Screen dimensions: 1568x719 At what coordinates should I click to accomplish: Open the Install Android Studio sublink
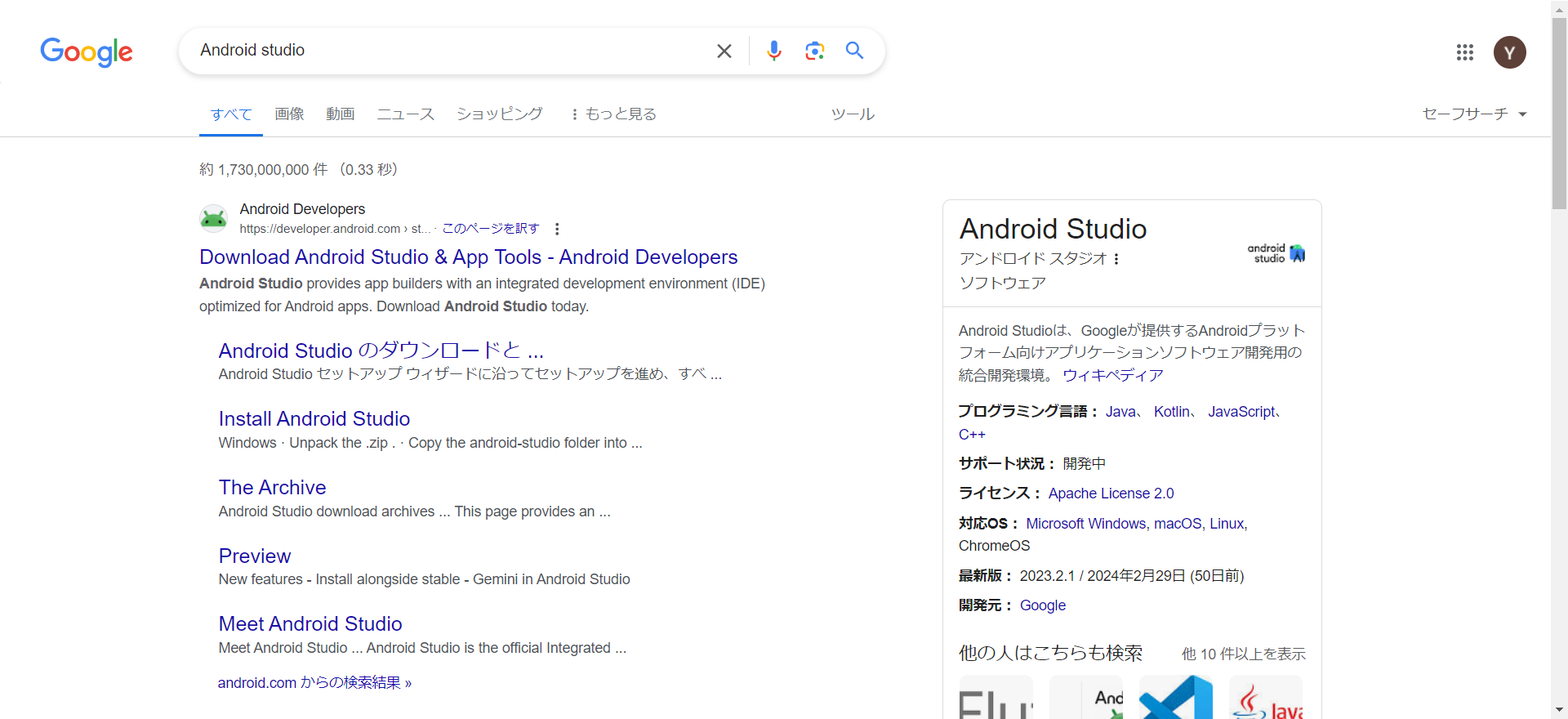pos(314,419)
